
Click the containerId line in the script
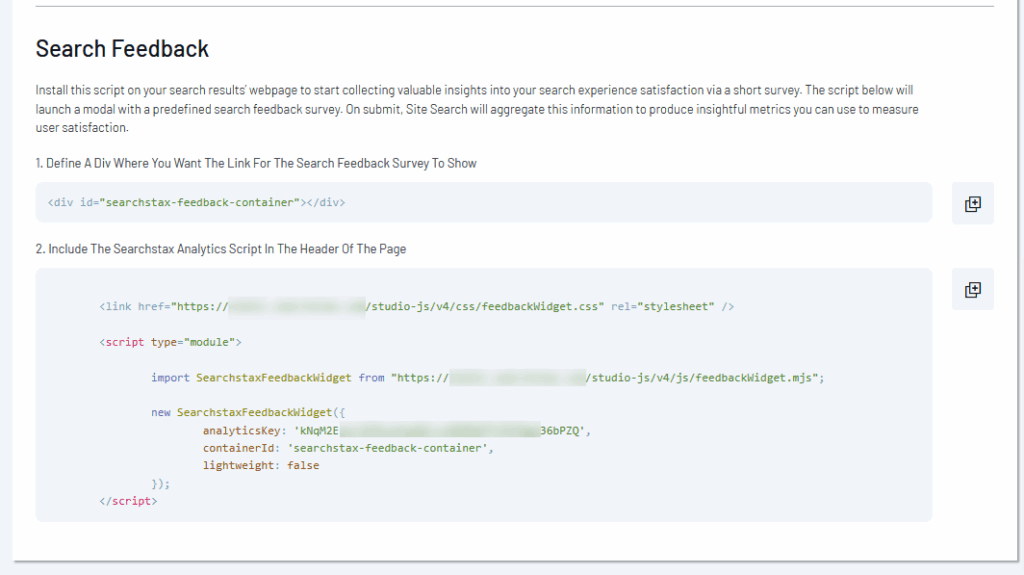[x=348, y=448]
